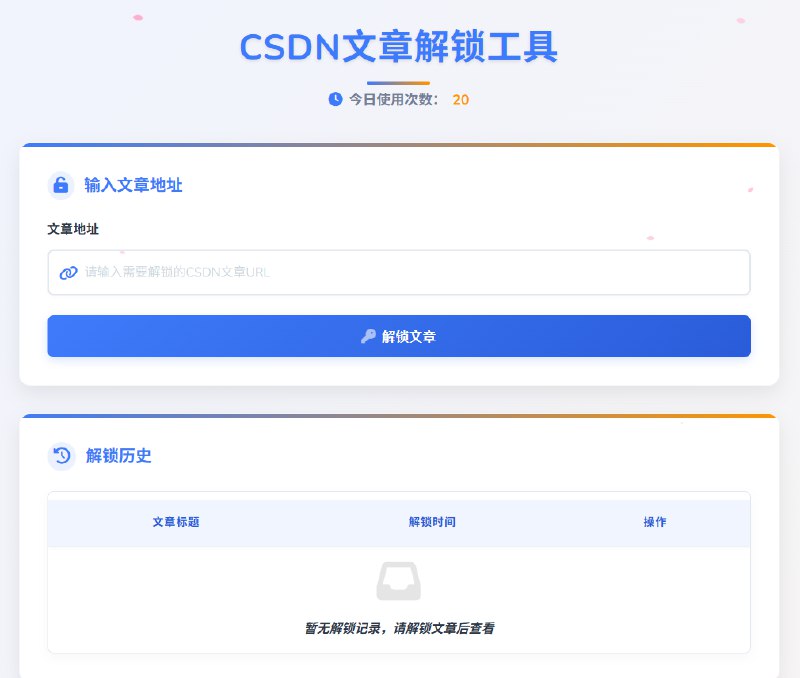Click the lock icon next to 输入文章地址
The image size is (800, 678).
pos(60,186)
